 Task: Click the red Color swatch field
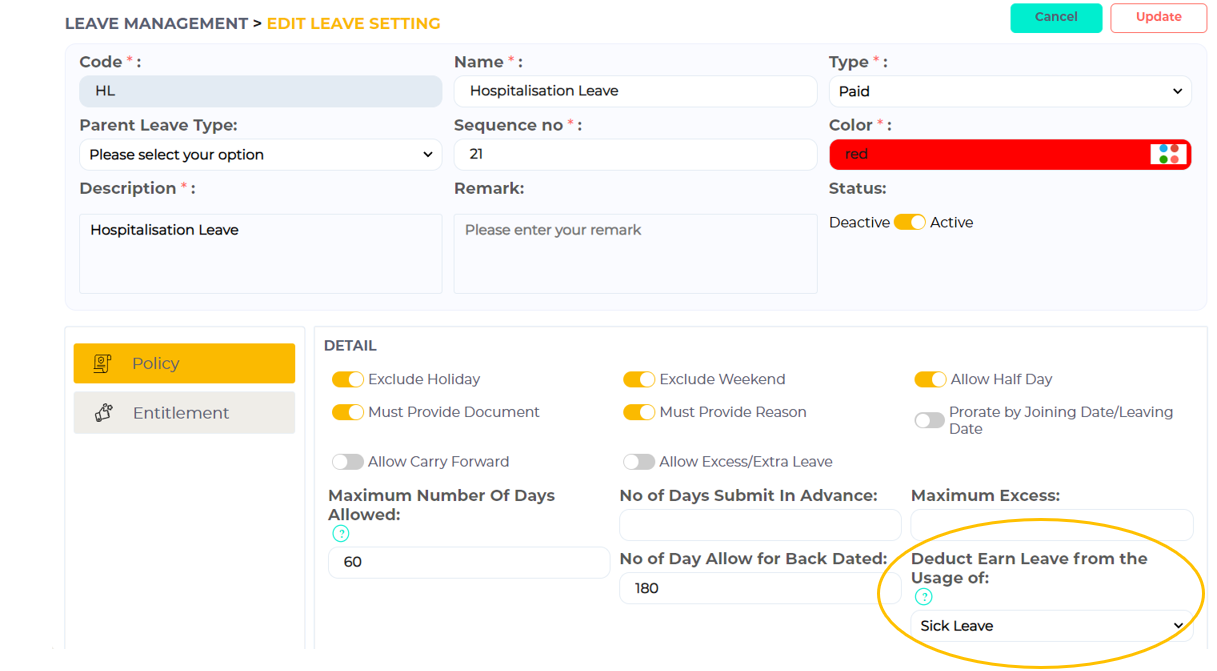point(990,155)
